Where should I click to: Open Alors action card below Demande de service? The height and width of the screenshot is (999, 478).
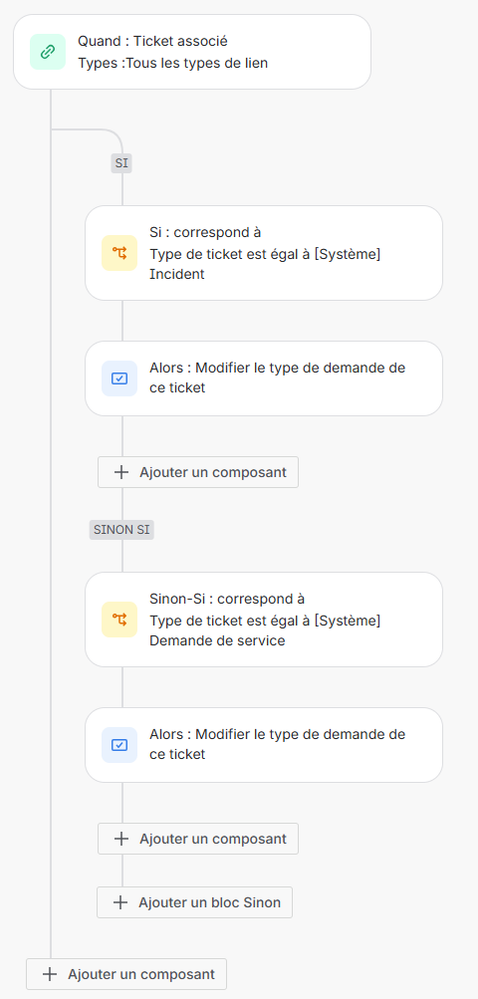point(264,745)
